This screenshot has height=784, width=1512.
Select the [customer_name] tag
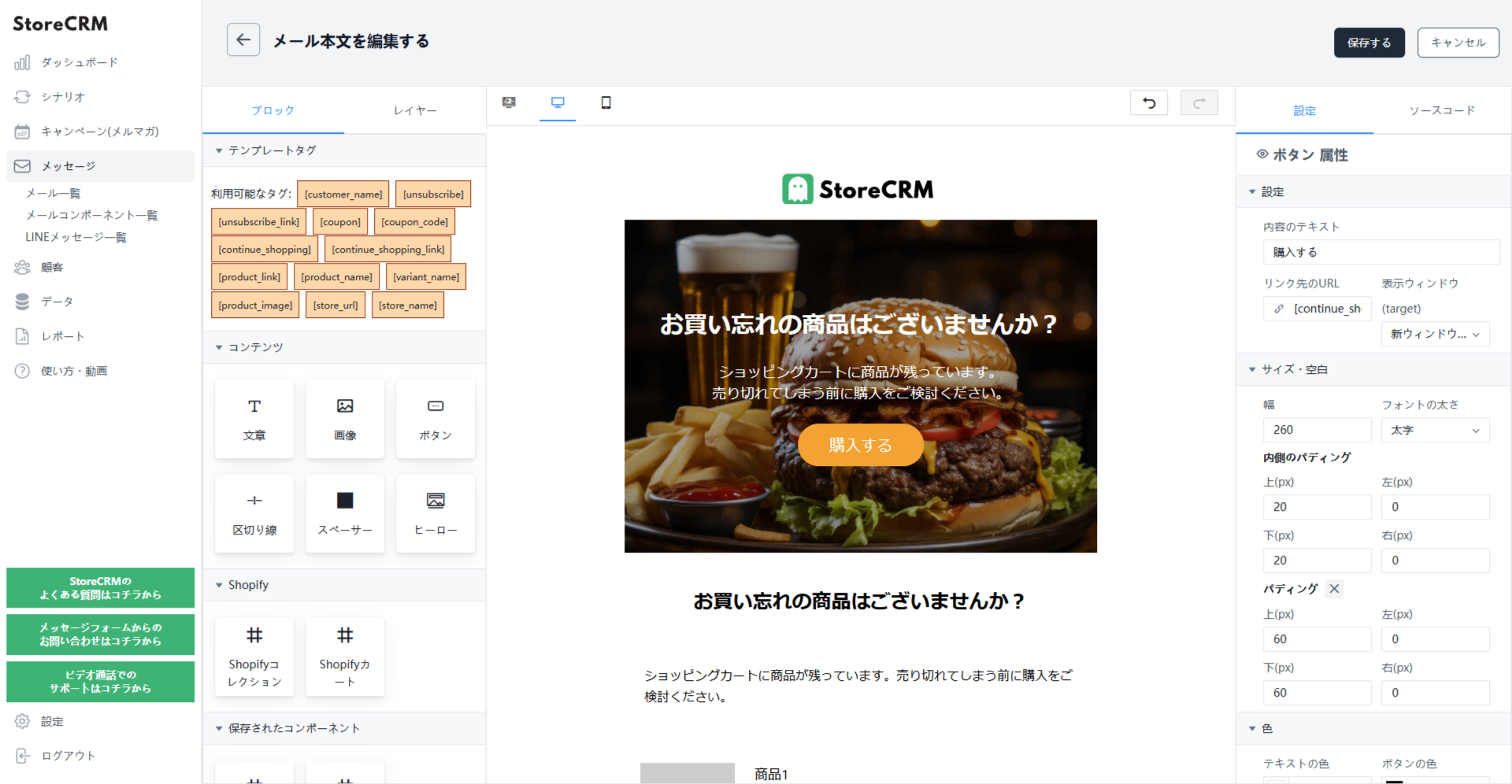pos(343,194)
